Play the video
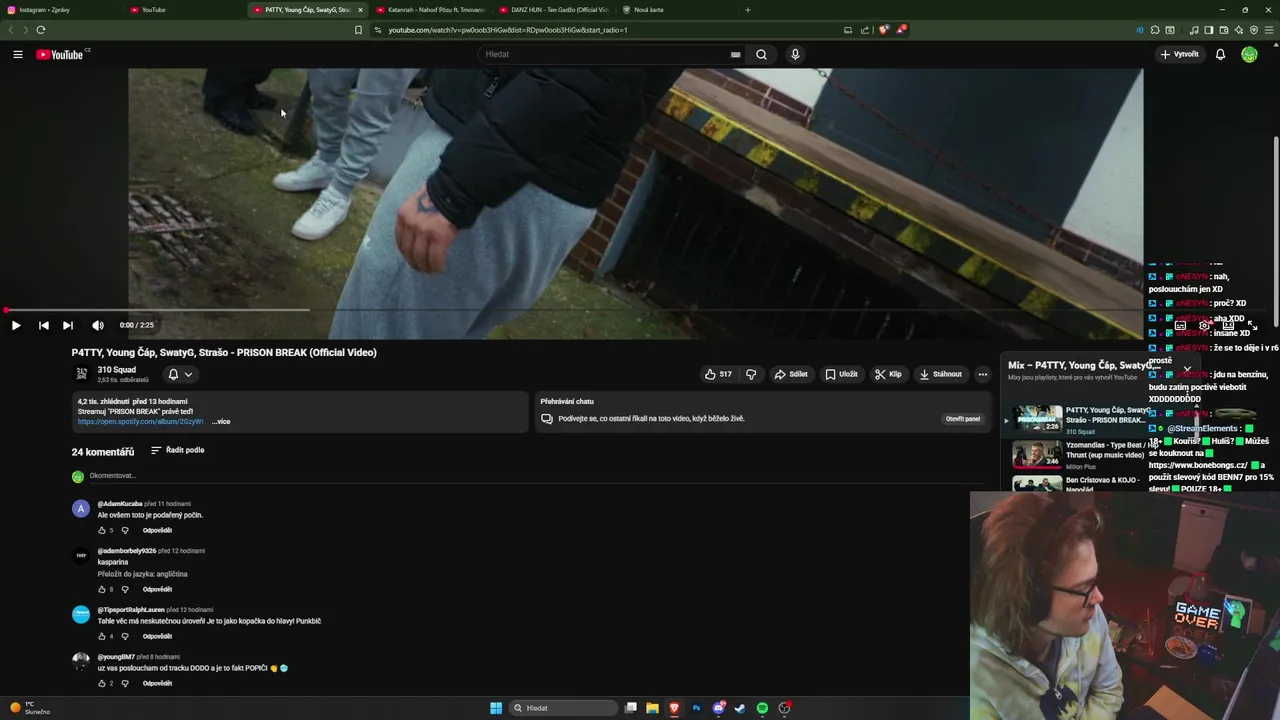The width and height of the screenshot is (1280, 720). click(15, 325)
